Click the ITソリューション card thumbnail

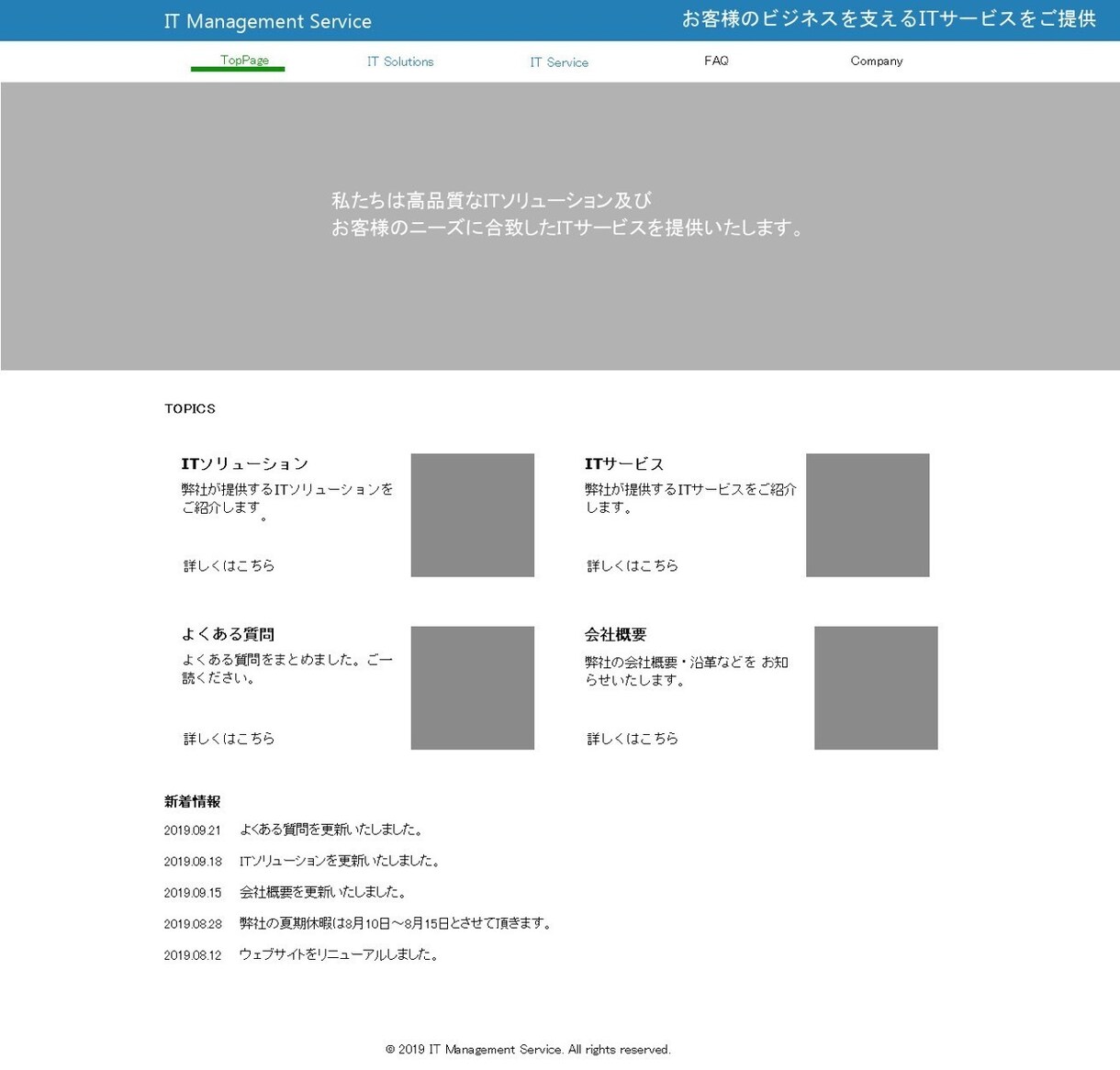[472, 515]
